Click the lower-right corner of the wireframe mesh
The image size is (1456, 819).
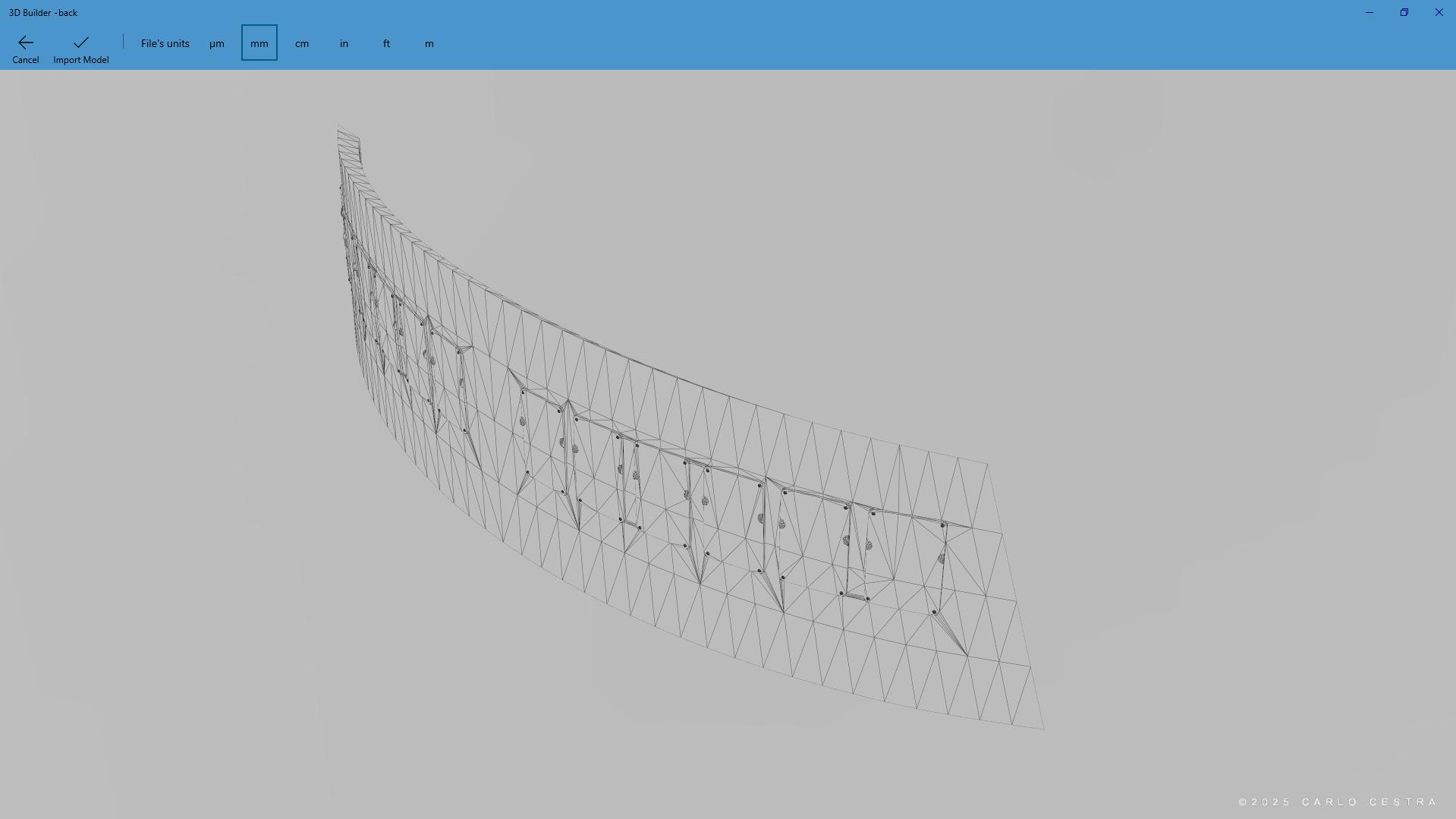1042,728
